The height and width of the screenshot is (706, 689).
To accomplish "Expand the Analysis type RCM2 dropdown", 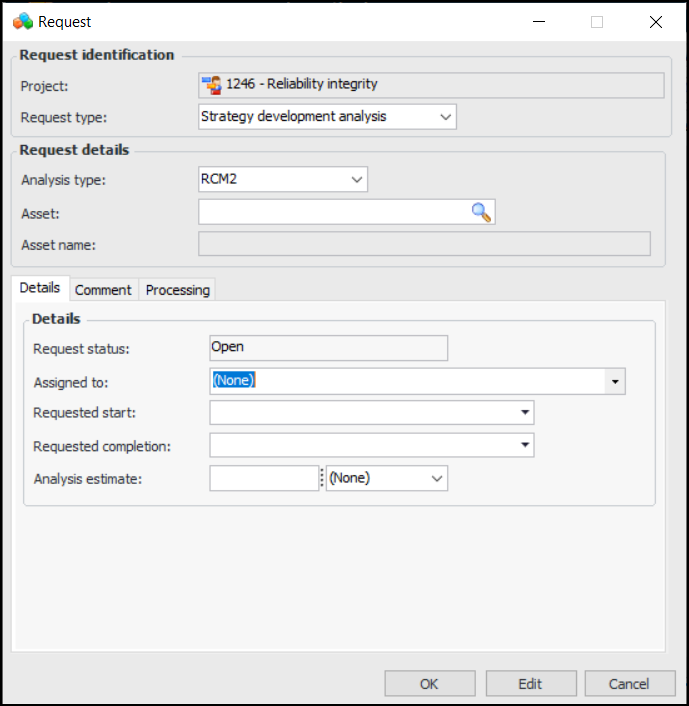I will point(357,180).
